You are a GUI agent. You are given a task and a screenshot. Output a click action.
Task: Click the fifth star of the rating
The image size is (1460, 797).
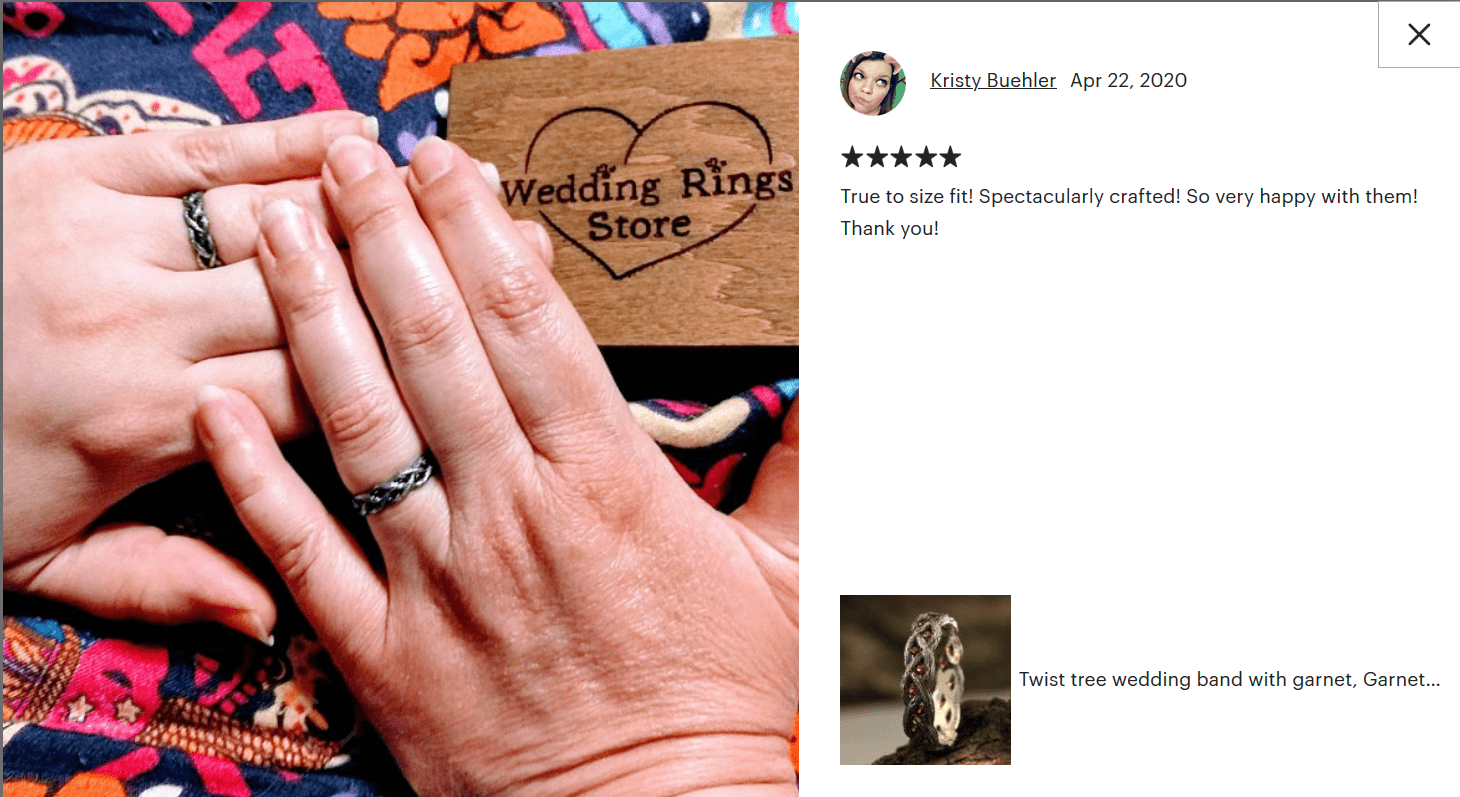tap(950, 157)
